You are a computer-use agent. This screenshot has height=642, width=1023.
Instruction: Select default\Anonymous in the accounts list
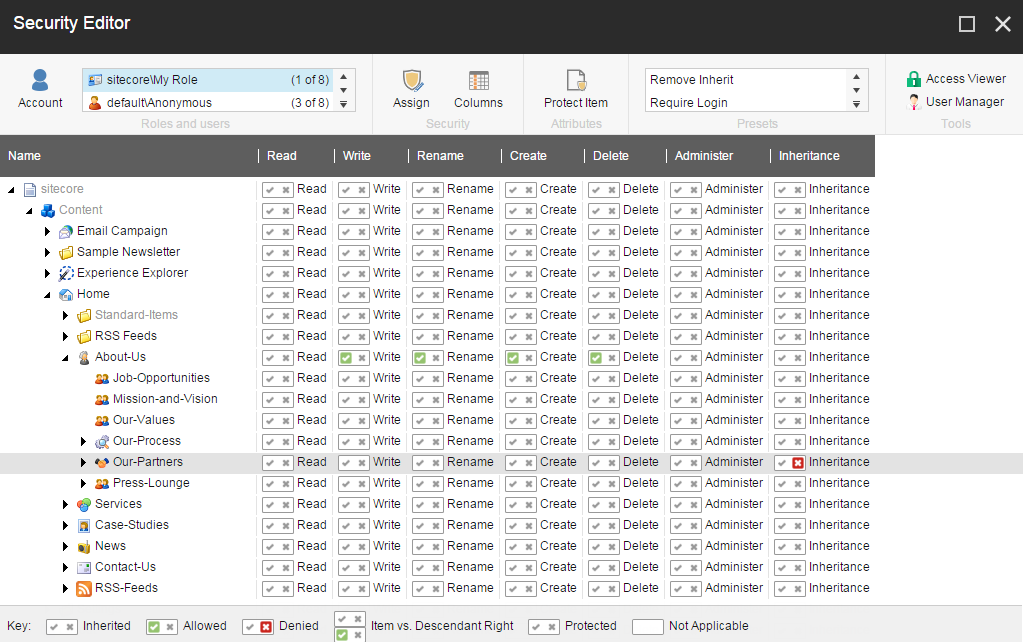tap(159, 103)
